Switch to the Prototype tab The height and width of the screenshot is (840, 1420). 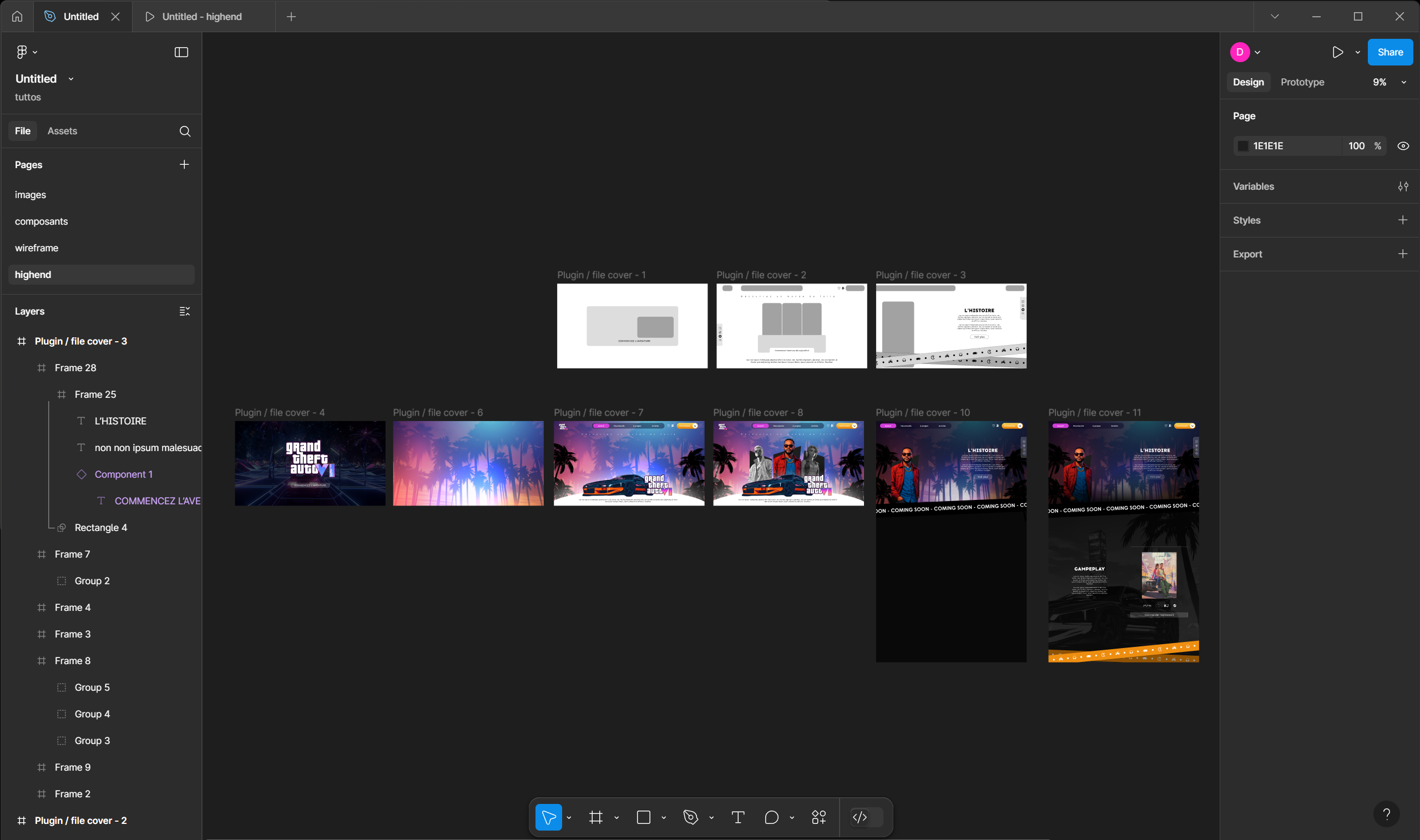point(1302,82)
